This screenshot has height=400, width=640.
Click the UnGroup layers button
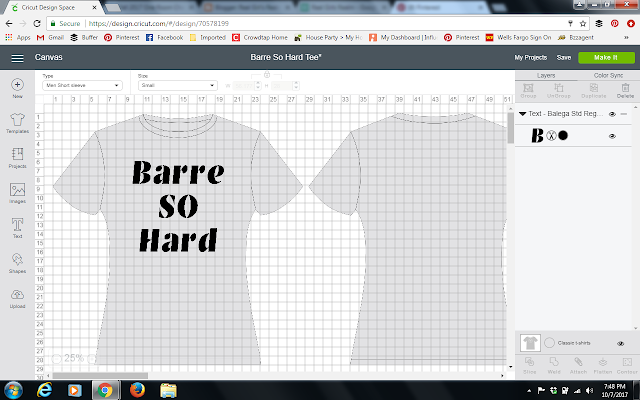pyautogui.click(x=558, y=91)
